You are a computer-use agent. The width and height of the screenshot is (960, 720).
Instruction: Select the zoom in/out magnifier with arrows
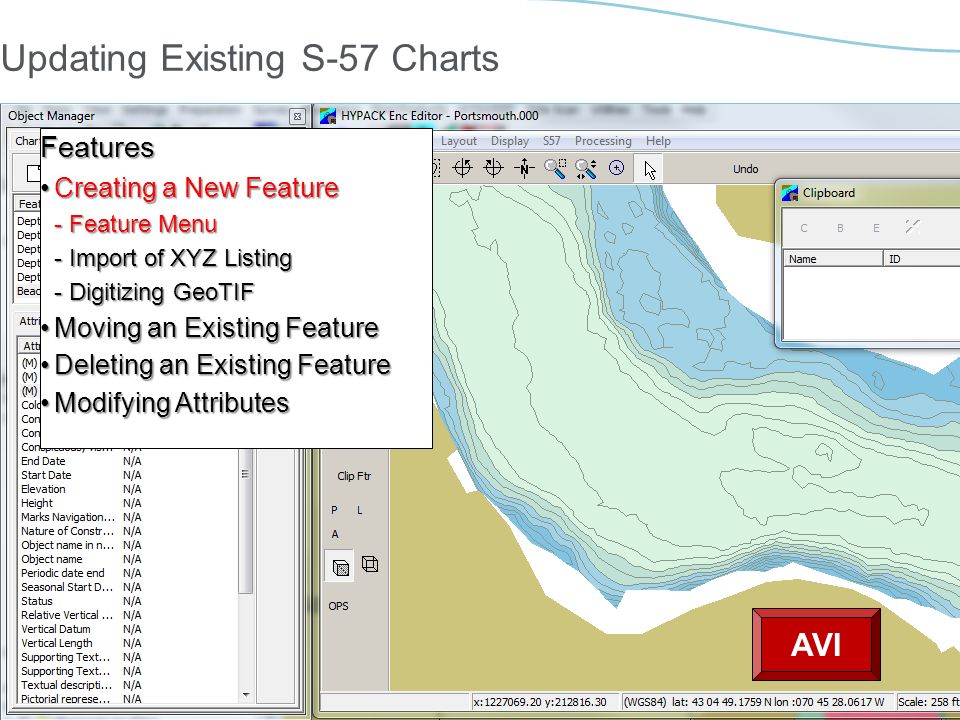586,168
